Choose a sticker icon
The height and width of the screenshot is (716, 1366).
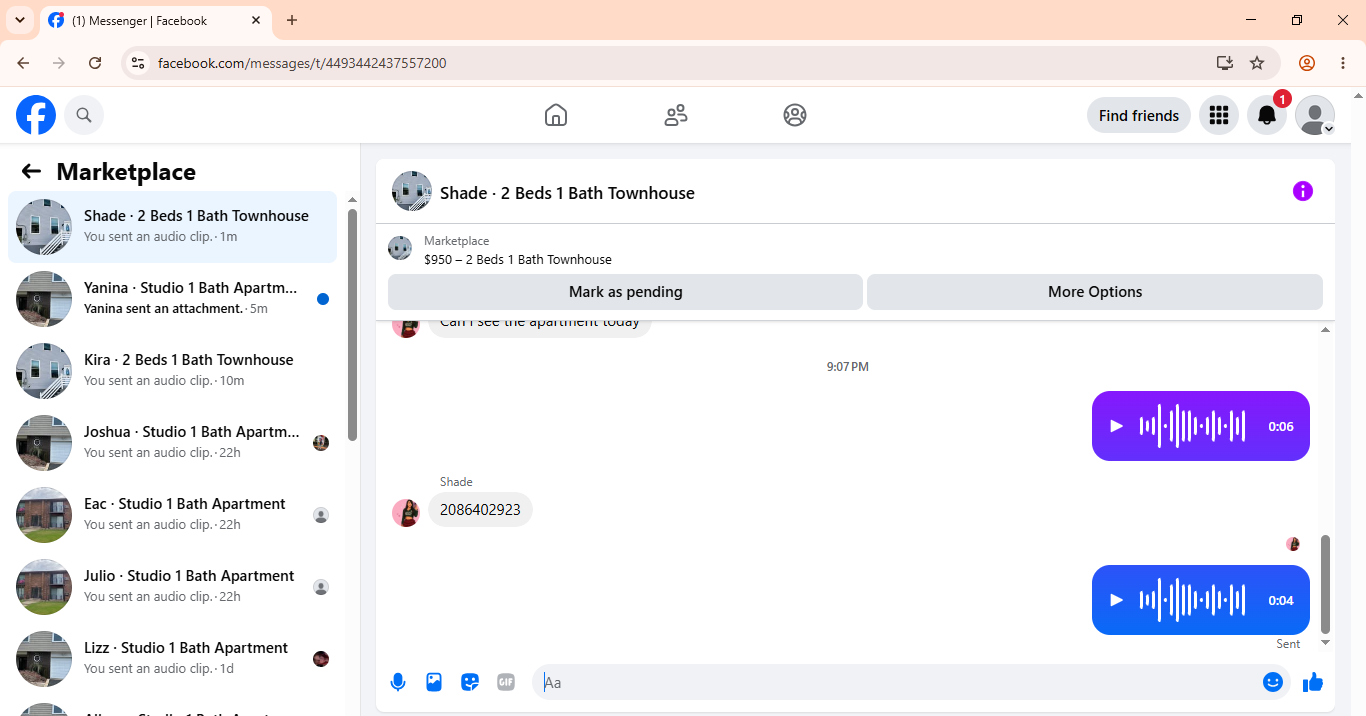[470, 682]
